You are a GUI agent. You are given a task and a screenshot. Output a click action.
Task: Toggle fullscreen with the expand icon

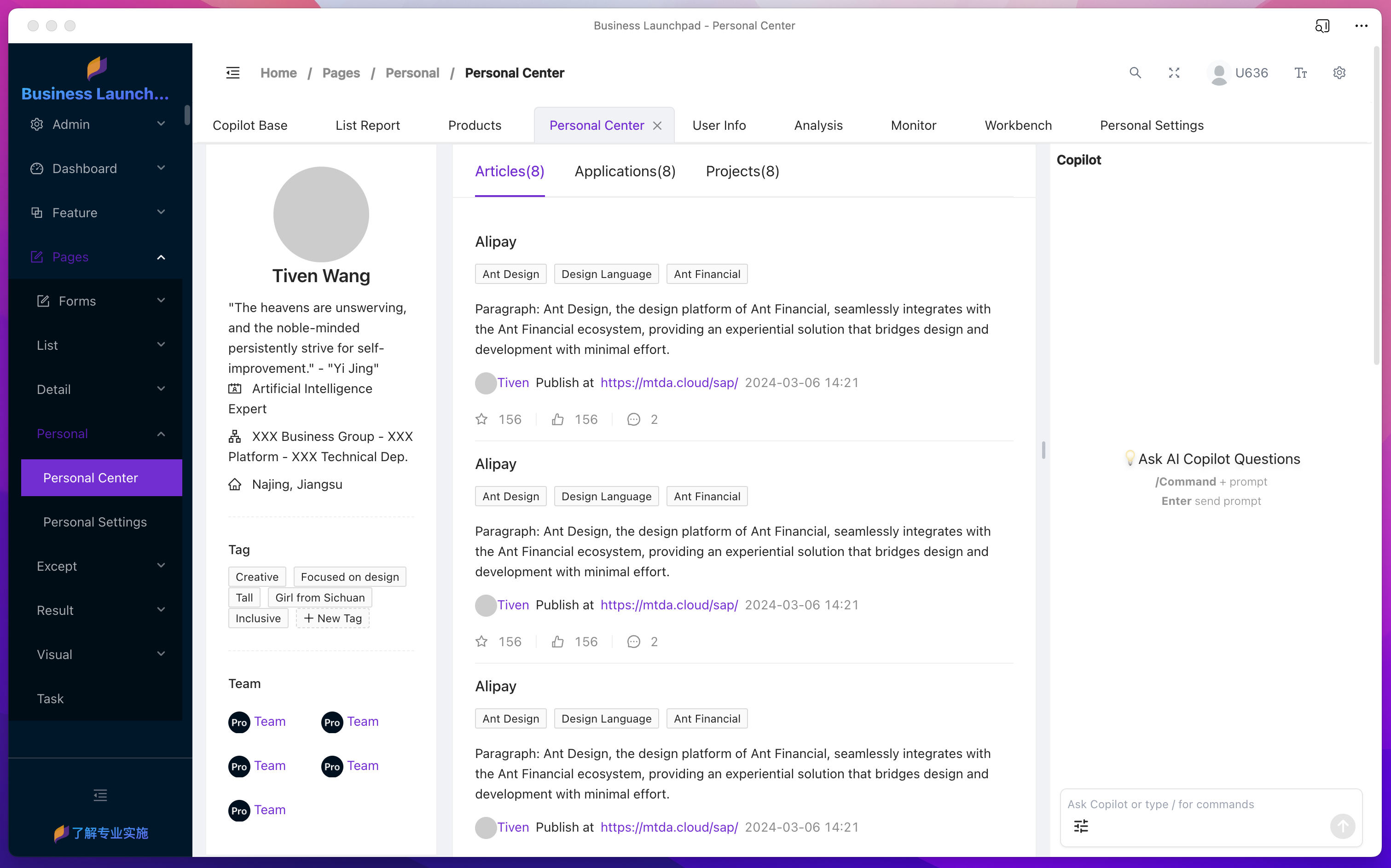point(1174,73)
